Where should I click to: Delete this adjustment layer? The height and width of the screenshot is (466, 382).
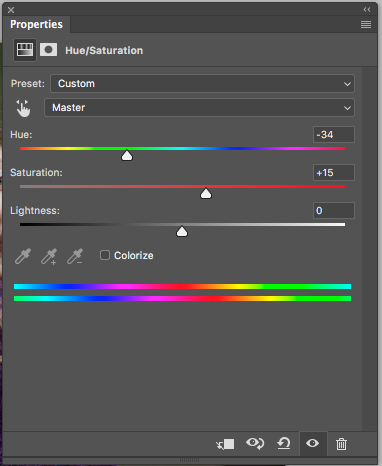click(x=341, y=444)
